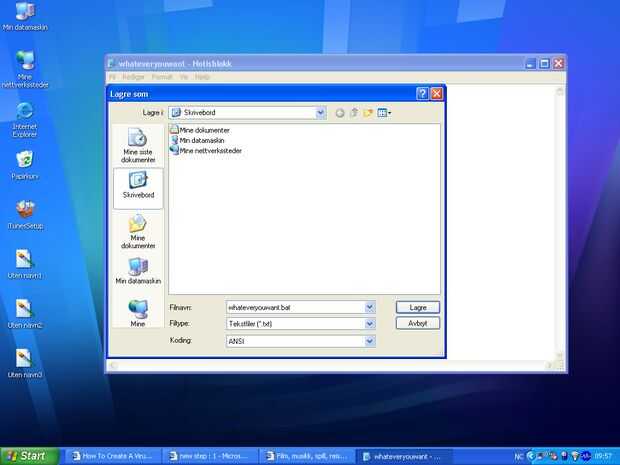Select Min datamaskin in places bar
620x465 pixels.
[138, 271]
